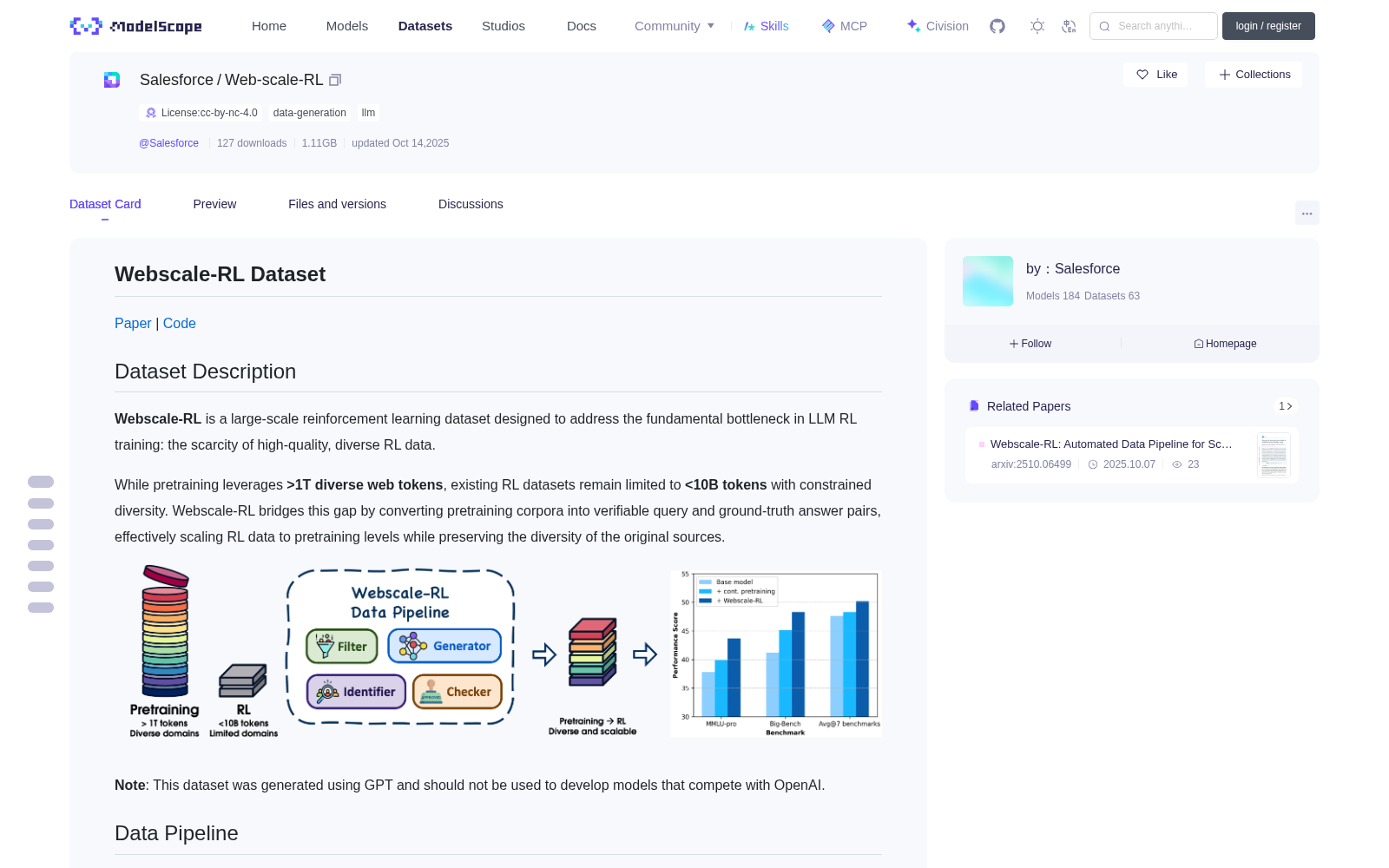Open the Civision nav item
The width and height of the screenshot is (1389, 868).
coord(938,26)
